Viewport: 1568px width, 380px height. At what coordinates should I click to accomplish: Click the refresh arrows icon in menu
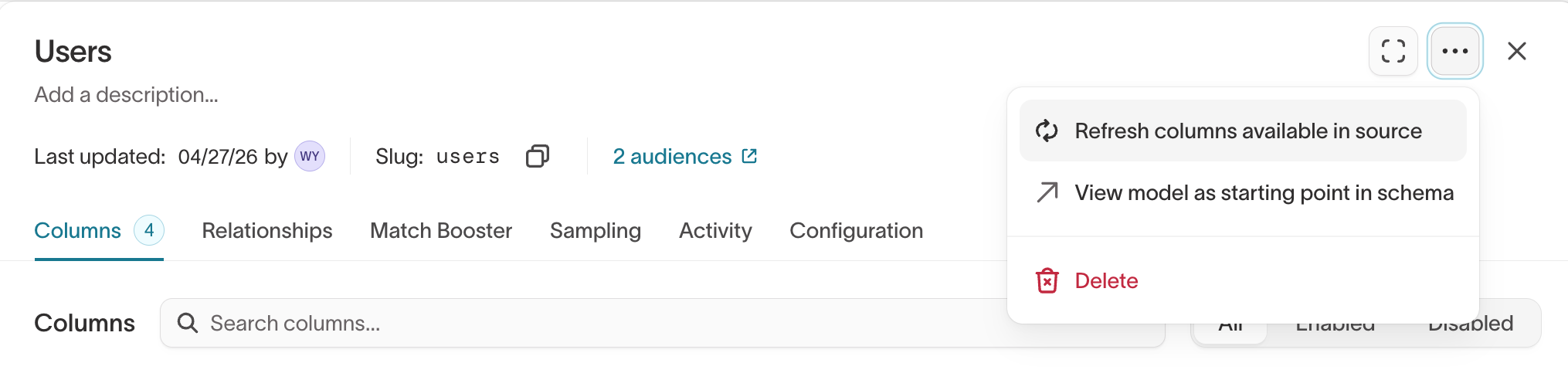(x=1047, y=131)
